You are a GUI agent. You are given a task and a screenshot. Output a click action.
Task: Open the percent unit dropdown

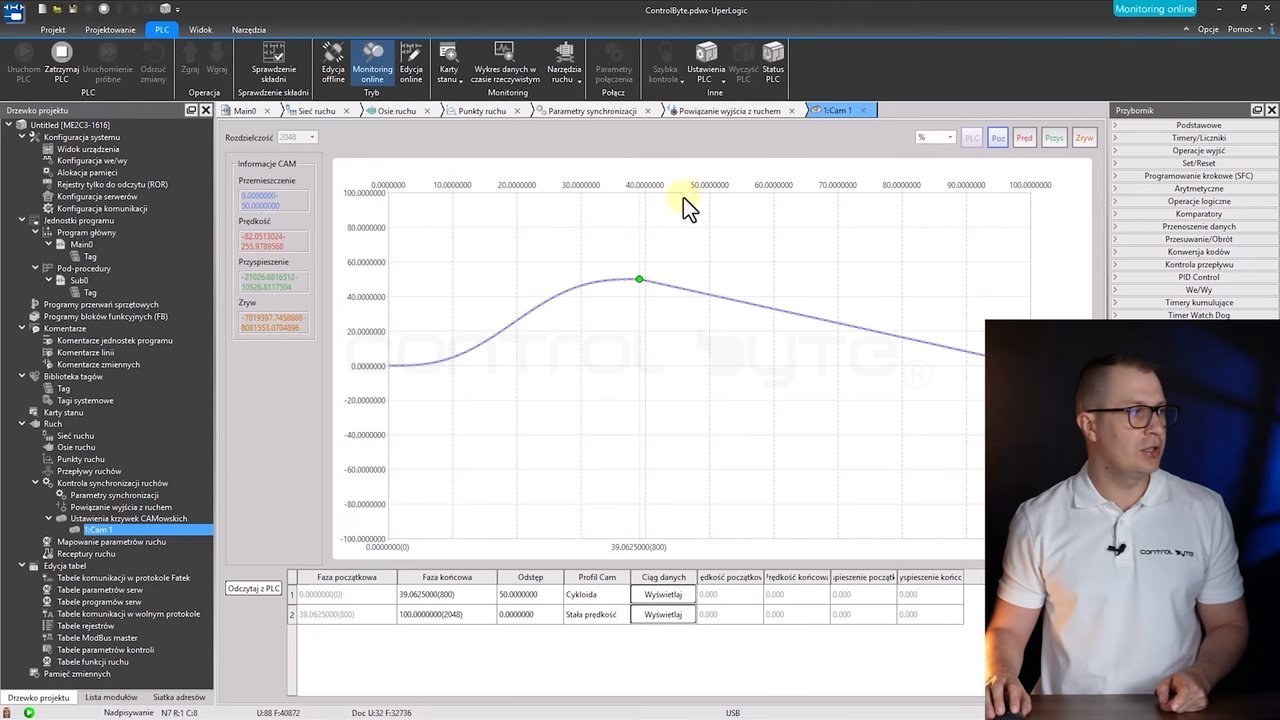(x=935, y=138)
